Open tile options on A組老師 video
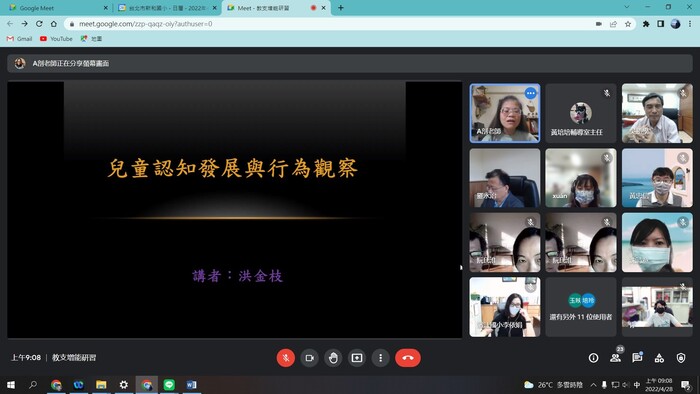 530,93
